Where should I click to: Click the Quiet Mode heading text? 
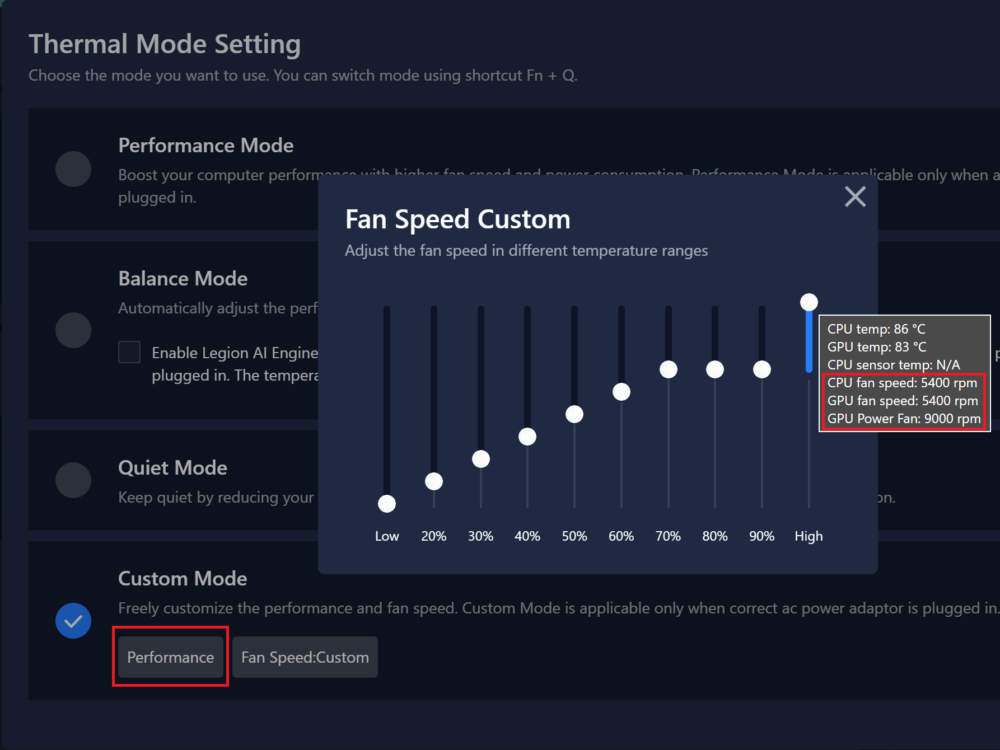click(172, 468)
